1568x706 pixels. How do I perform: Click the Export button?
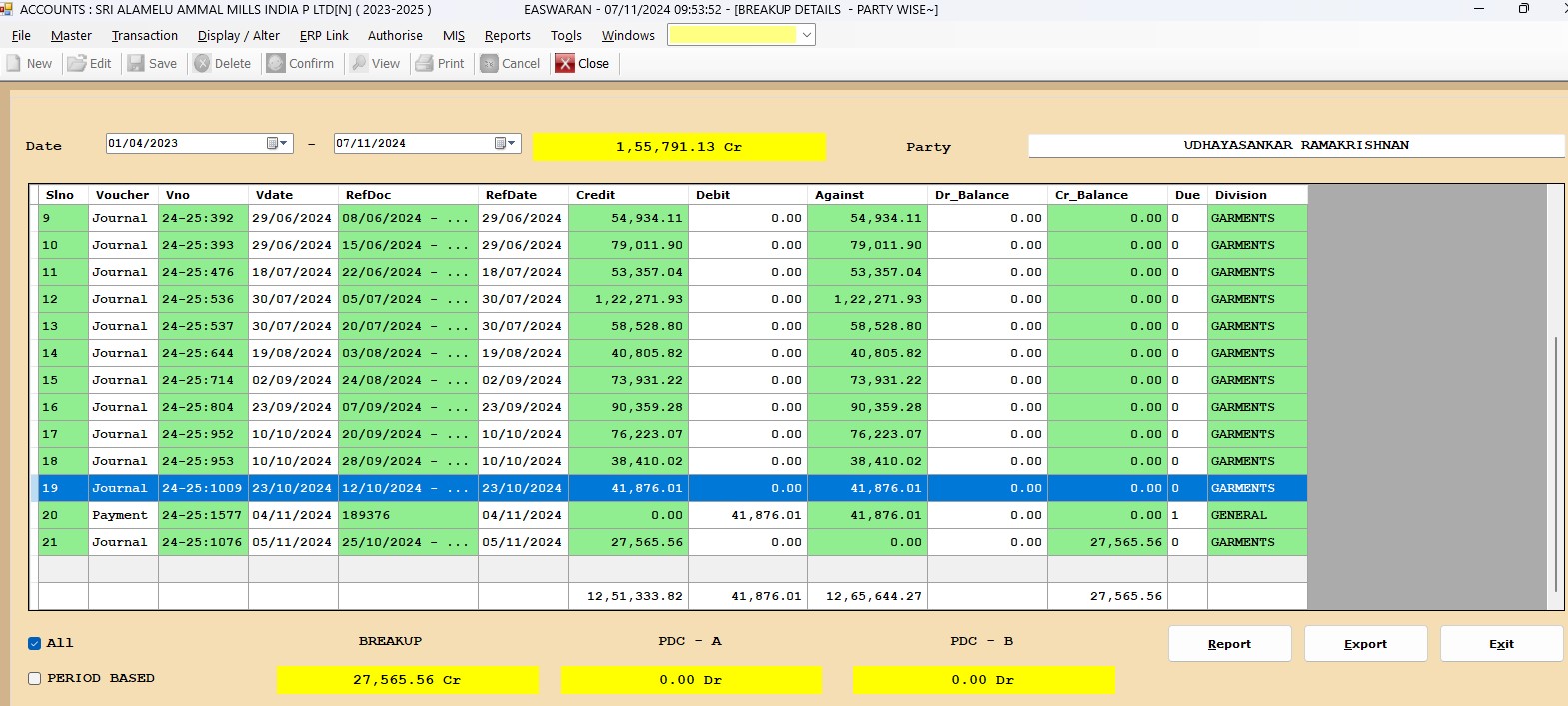click(x=1365, y=644)
